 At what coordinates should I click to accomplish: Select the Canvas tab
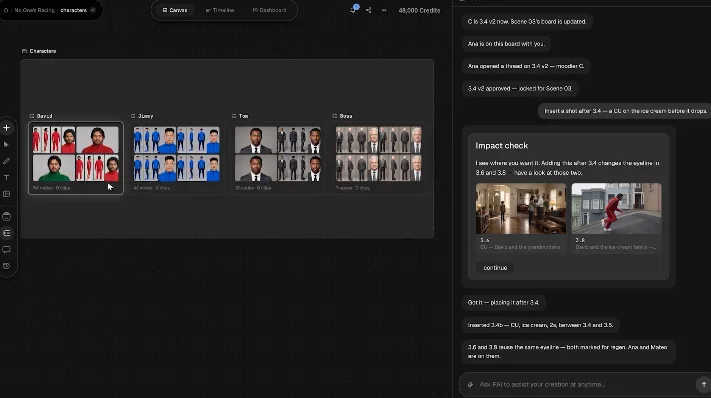(x=175, y=10)
